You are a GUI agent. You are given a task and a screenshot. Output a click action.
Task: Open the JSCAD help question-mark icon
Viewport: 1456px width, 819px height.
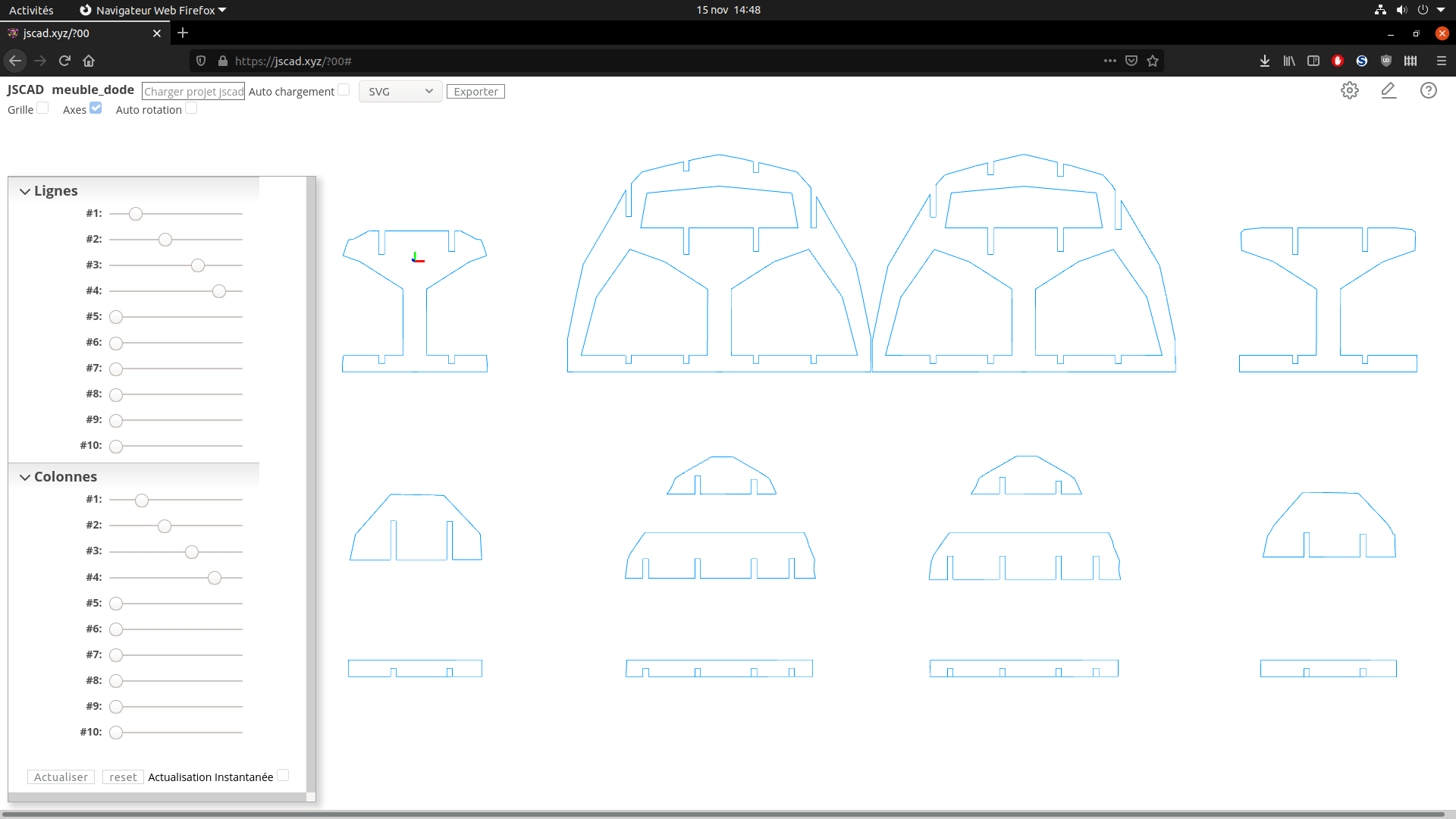pos(1429,90)
